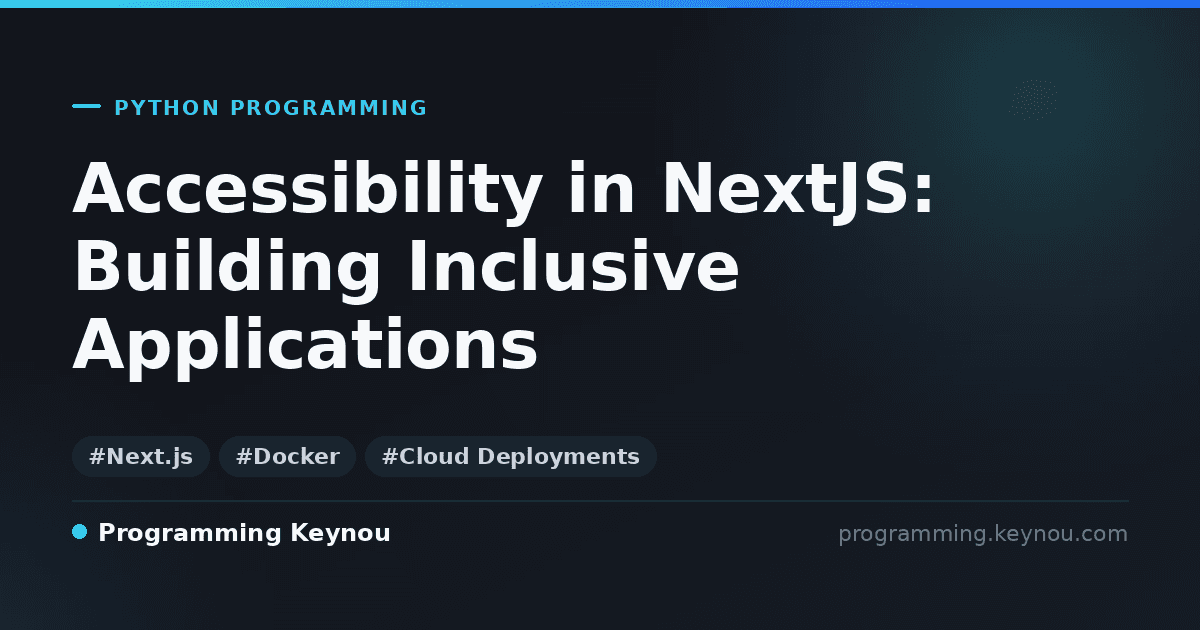The width and height of the screenshot is (1200, 630).
Task: Click the cyan dot beside Programming Keynou
Action: click(x=80, y=532)
